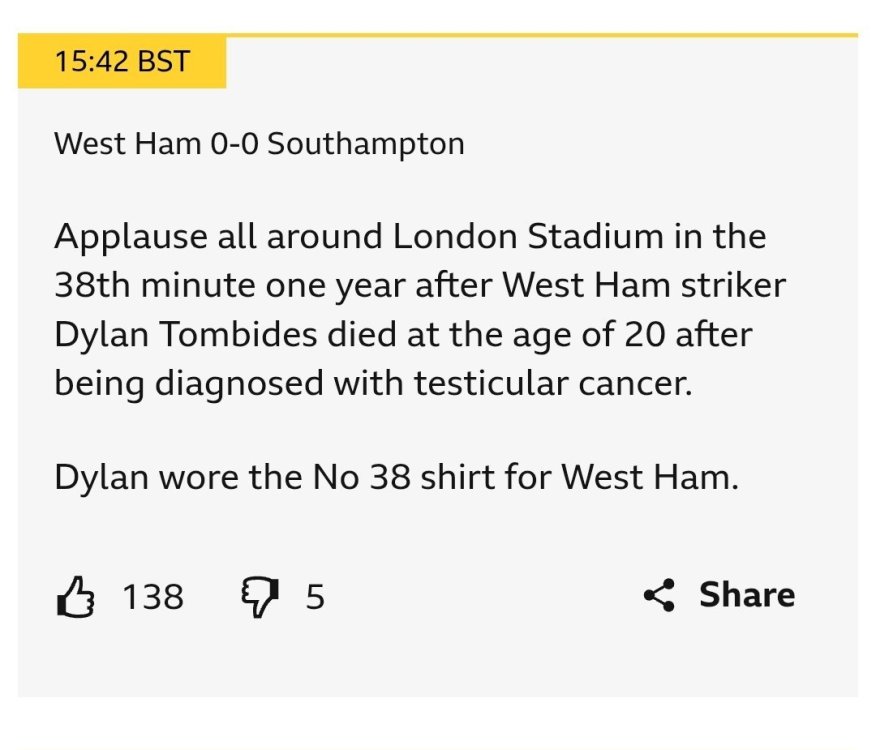Click the 0-0 score text
The image size is (876, 750).
(x=234, y=144)
